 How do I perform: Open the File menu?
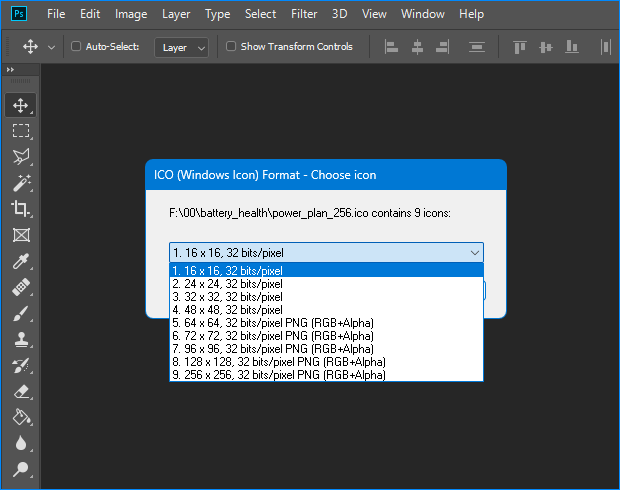[56, 14]
